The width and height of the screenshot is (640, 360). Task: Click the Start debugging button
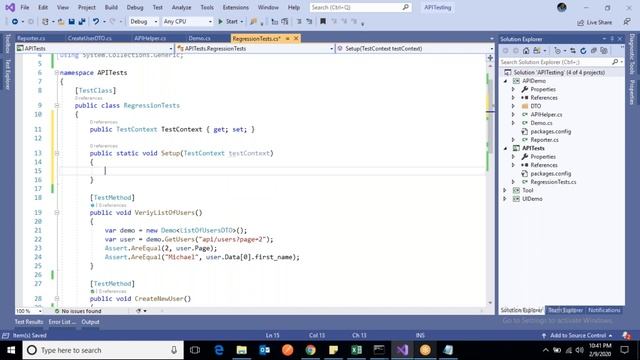point(230,22)
